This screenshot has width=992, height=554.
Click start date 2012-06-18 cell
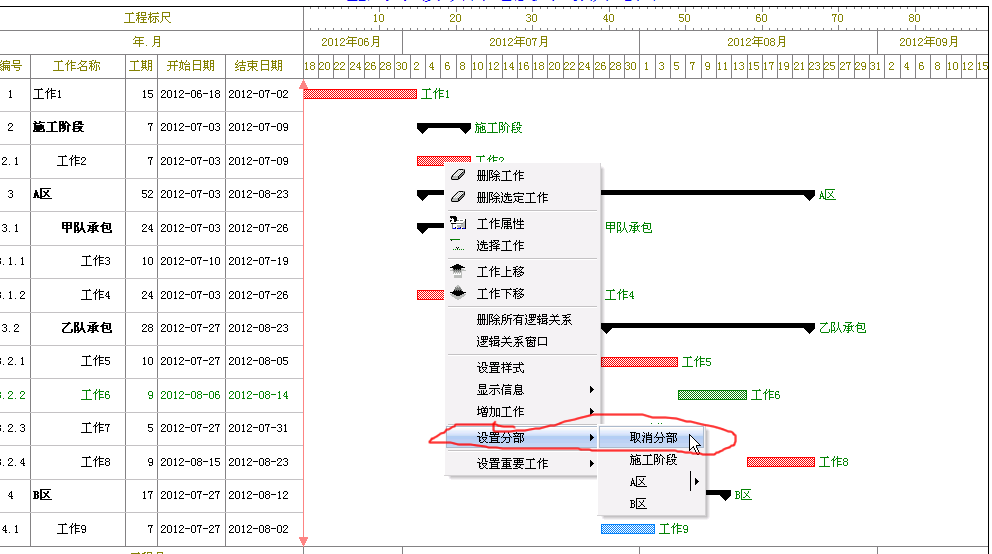tap(190, 94)
